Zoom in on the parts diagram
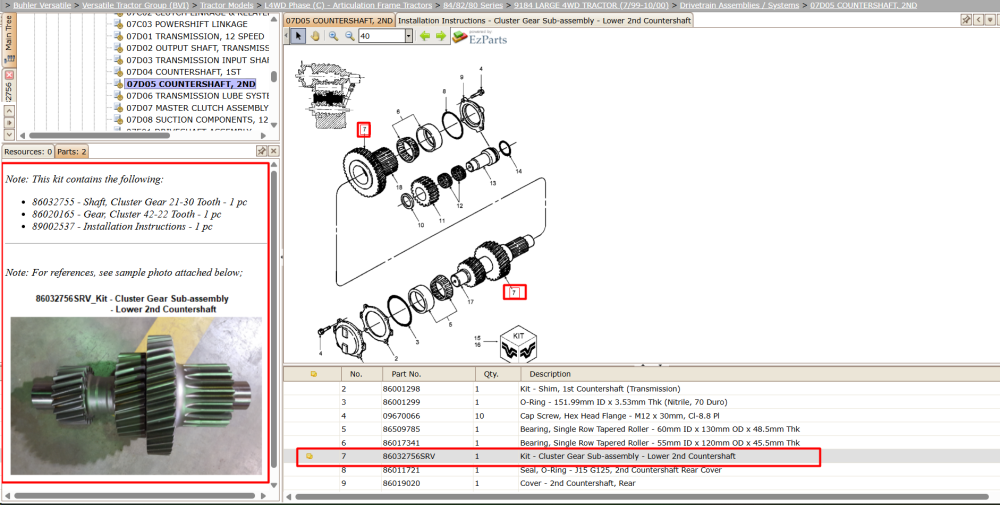Viewport: 1000px width, 505px height. (333, 36)
